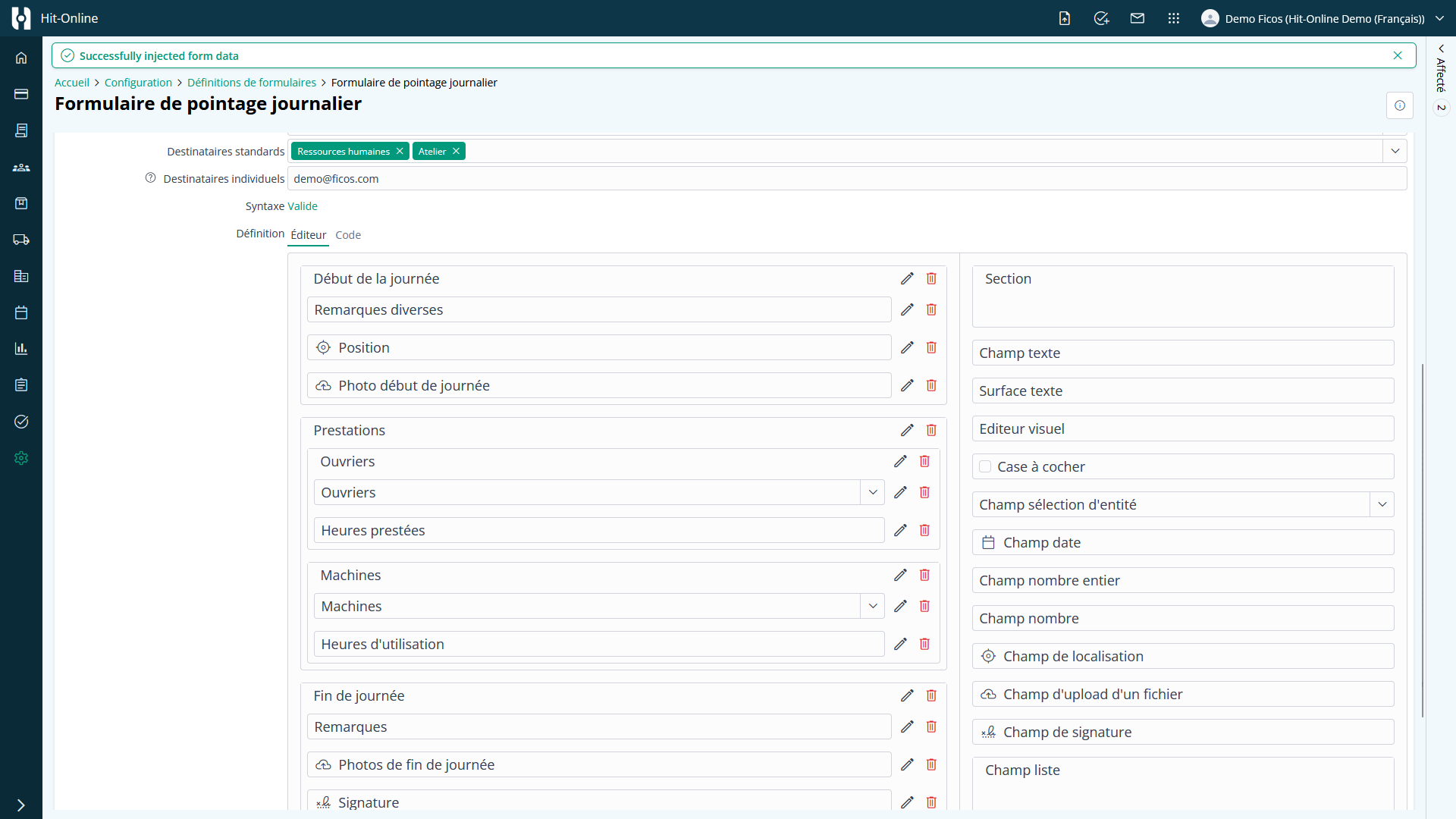
Task: Expand the left sidebar navigation
Action: tap(21, 805)
